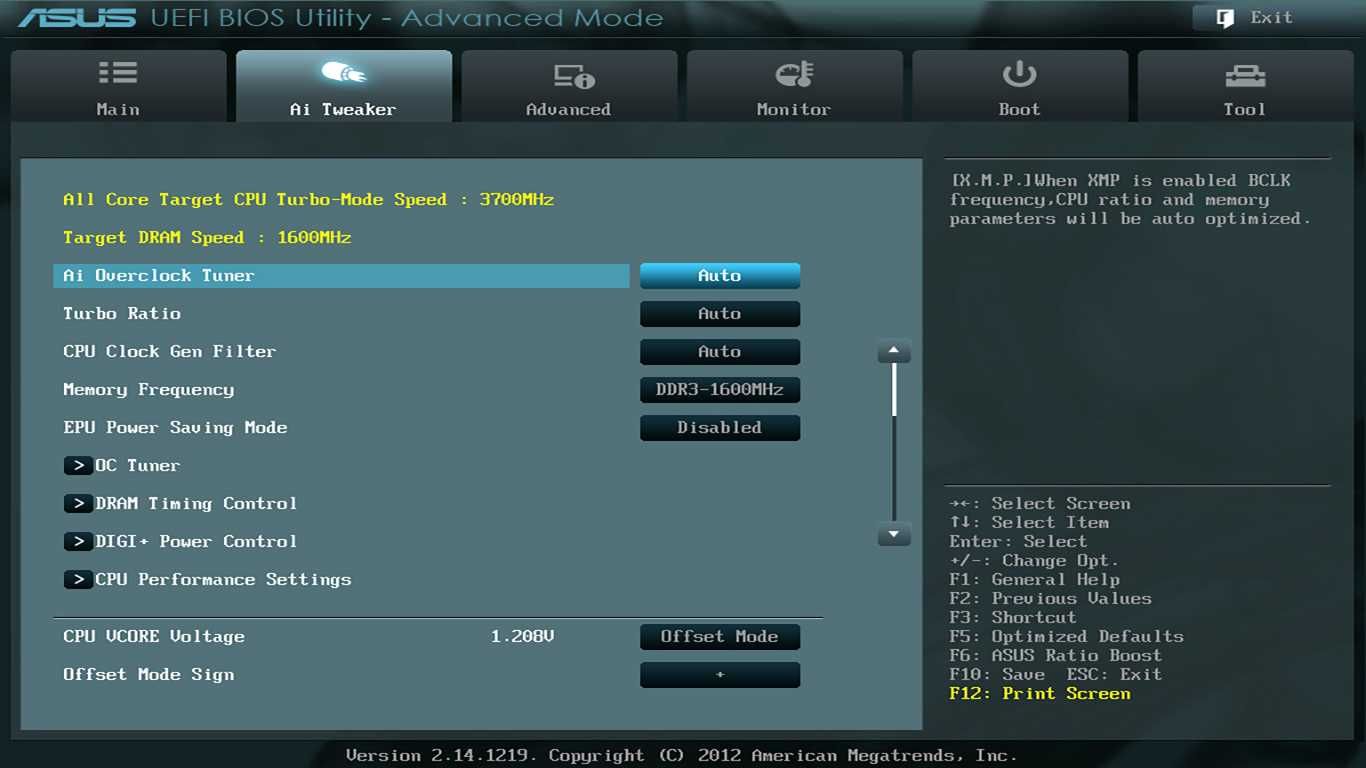Click the scrollbar down arrow
The height and width of the screenshot is (768, 1366).
pos(894,535)
